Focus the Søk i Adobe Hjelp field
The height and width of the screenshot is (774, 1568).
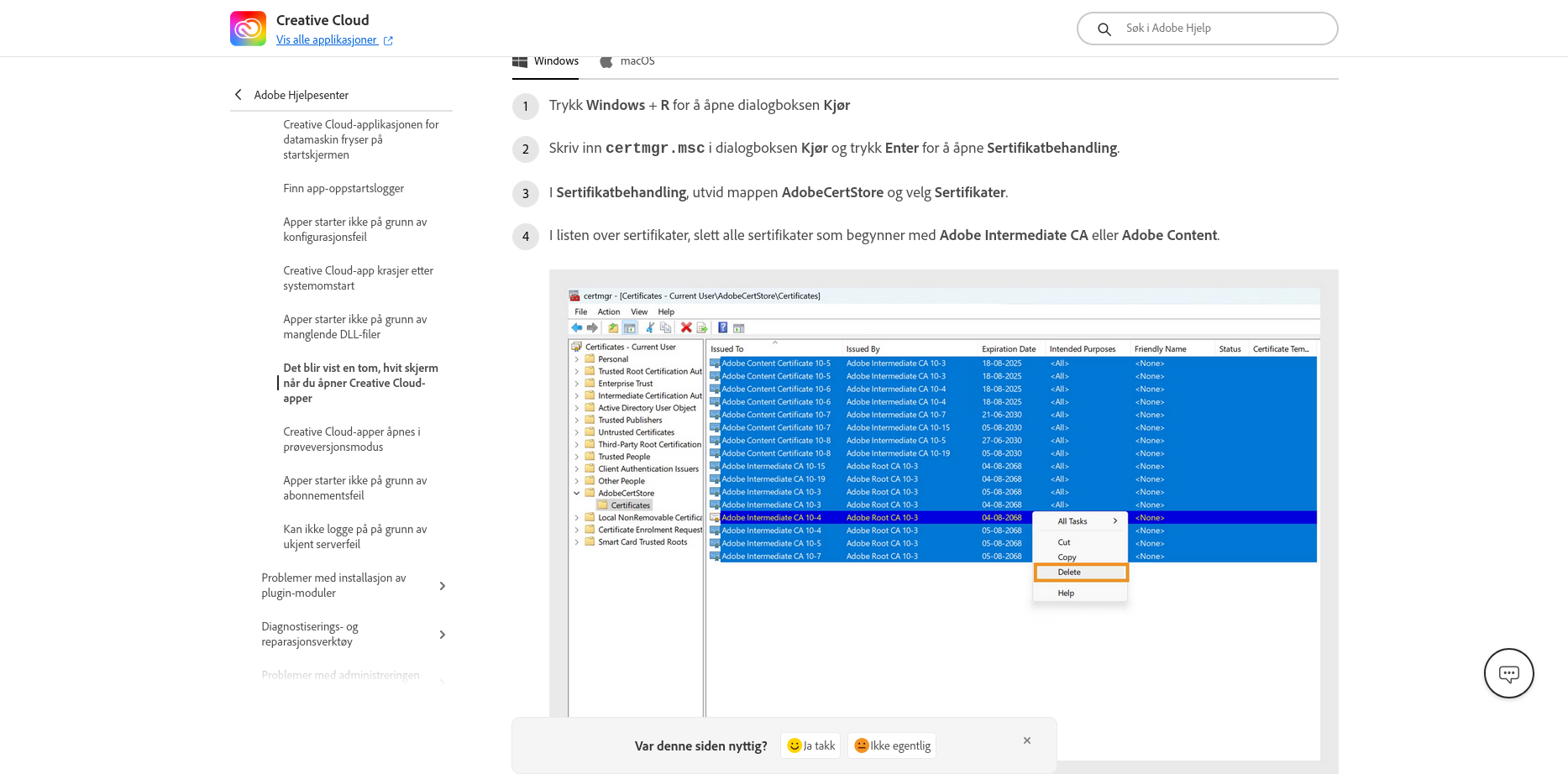(x=1207, y=29)
